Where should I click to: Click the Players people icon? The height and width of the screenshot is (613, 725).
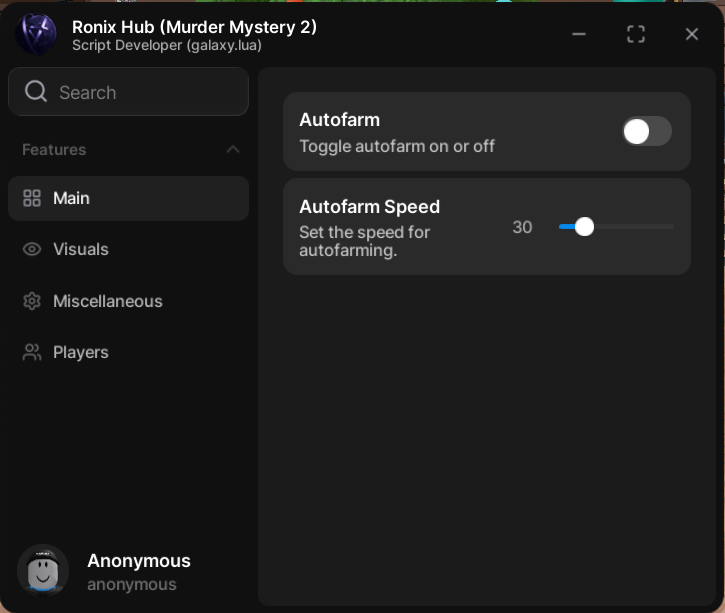[x=32, y=352]
